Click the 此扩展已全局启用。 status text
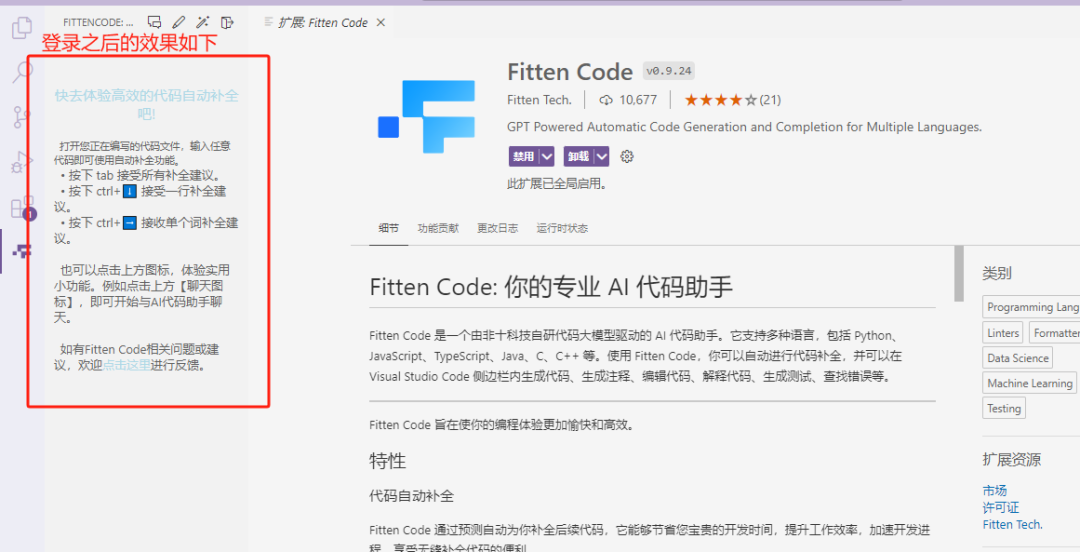 coord(557,185)
